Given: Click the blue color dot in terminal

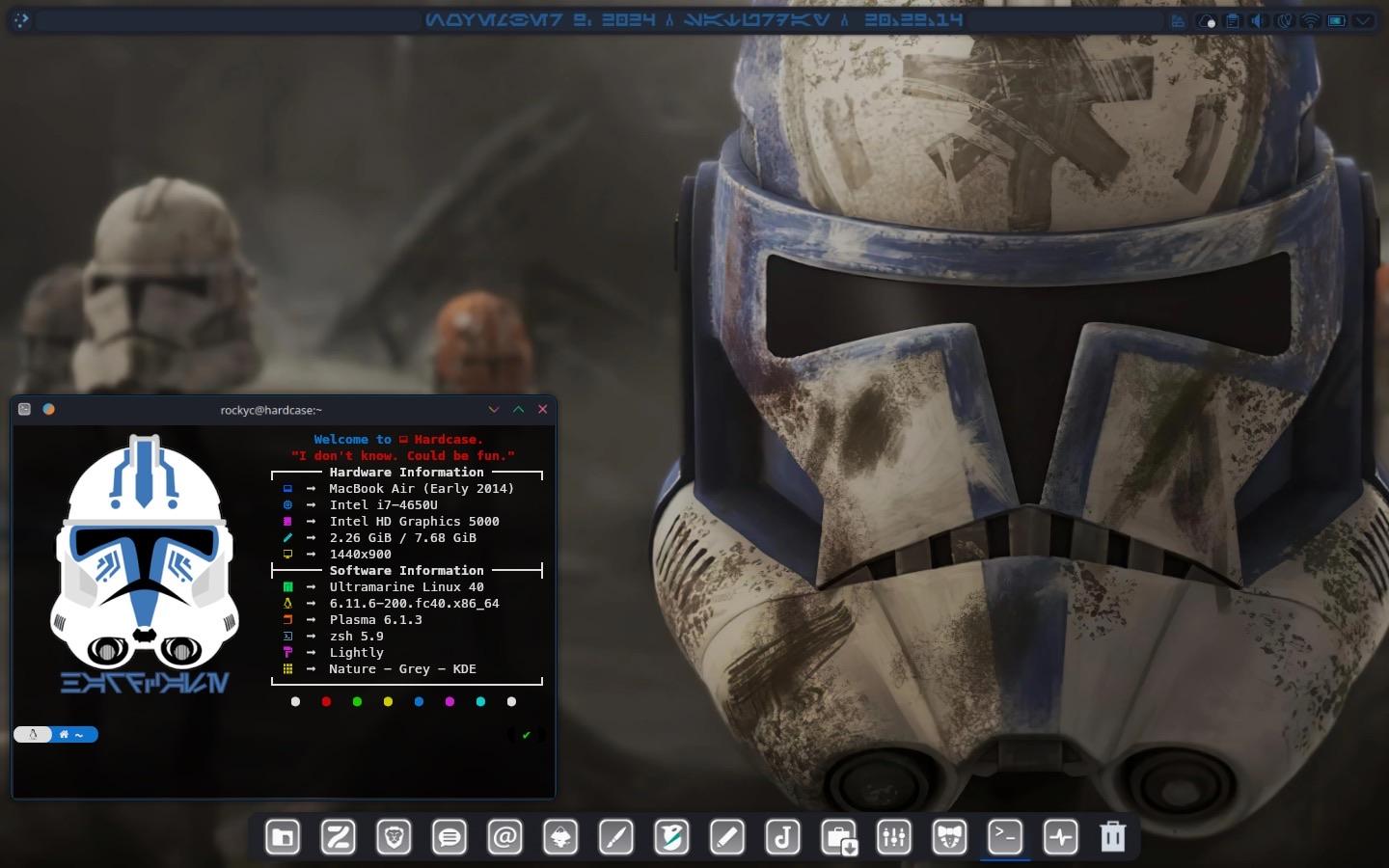Looking at the screenshot, I should pos(419,701).
